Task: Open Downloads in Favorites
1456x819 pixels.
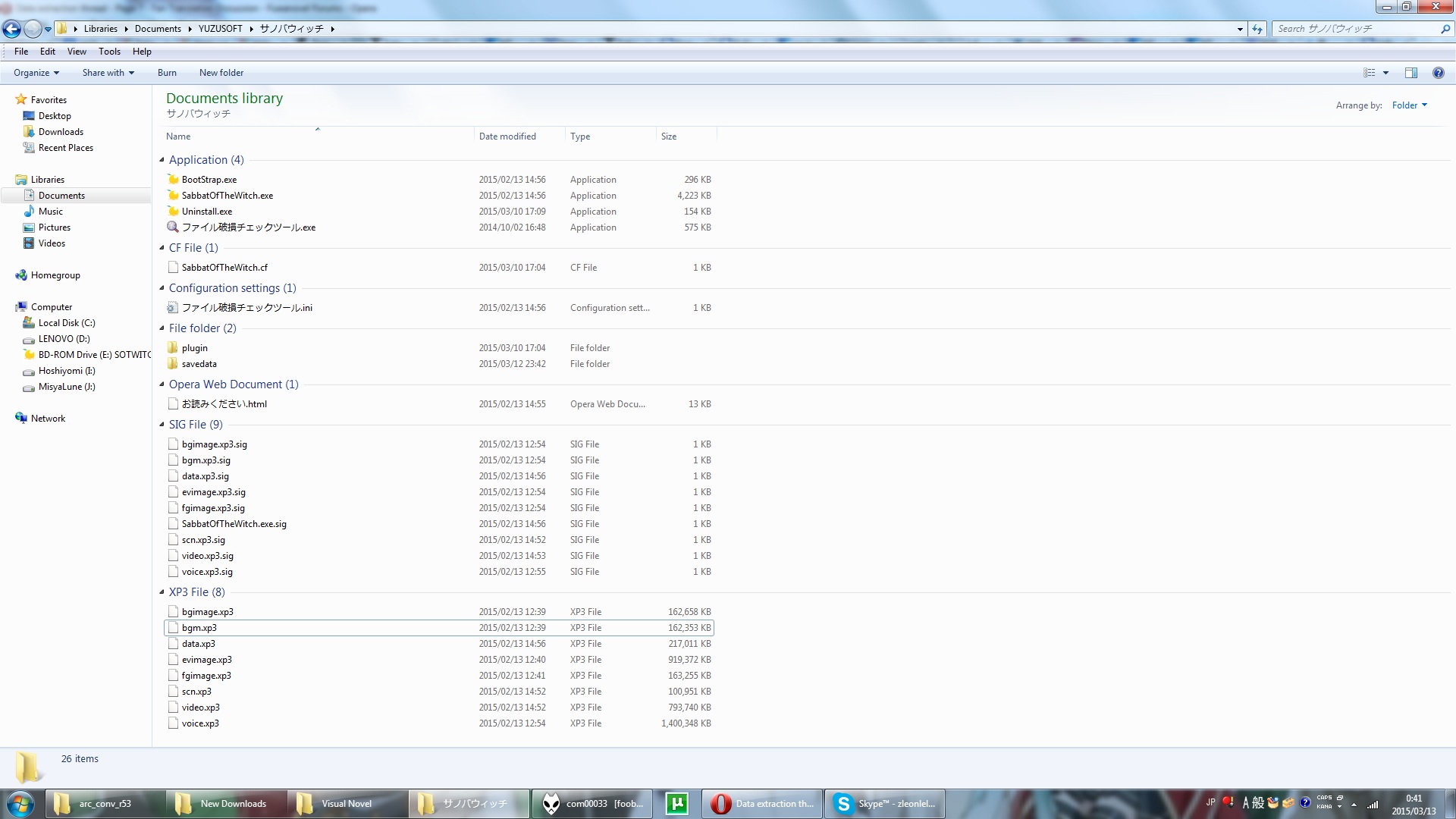Action: pos(61,132)
